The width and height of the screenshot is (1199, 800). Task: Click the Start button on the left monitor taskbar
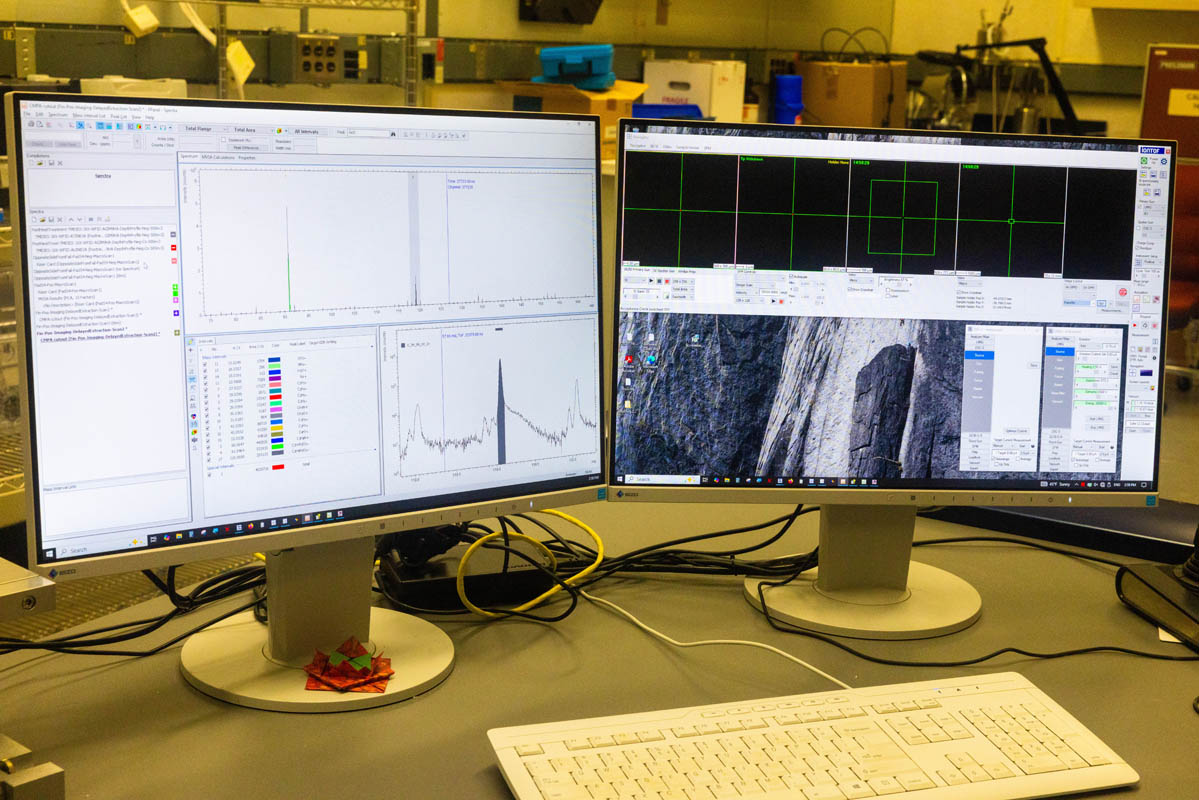coord(50,554)
